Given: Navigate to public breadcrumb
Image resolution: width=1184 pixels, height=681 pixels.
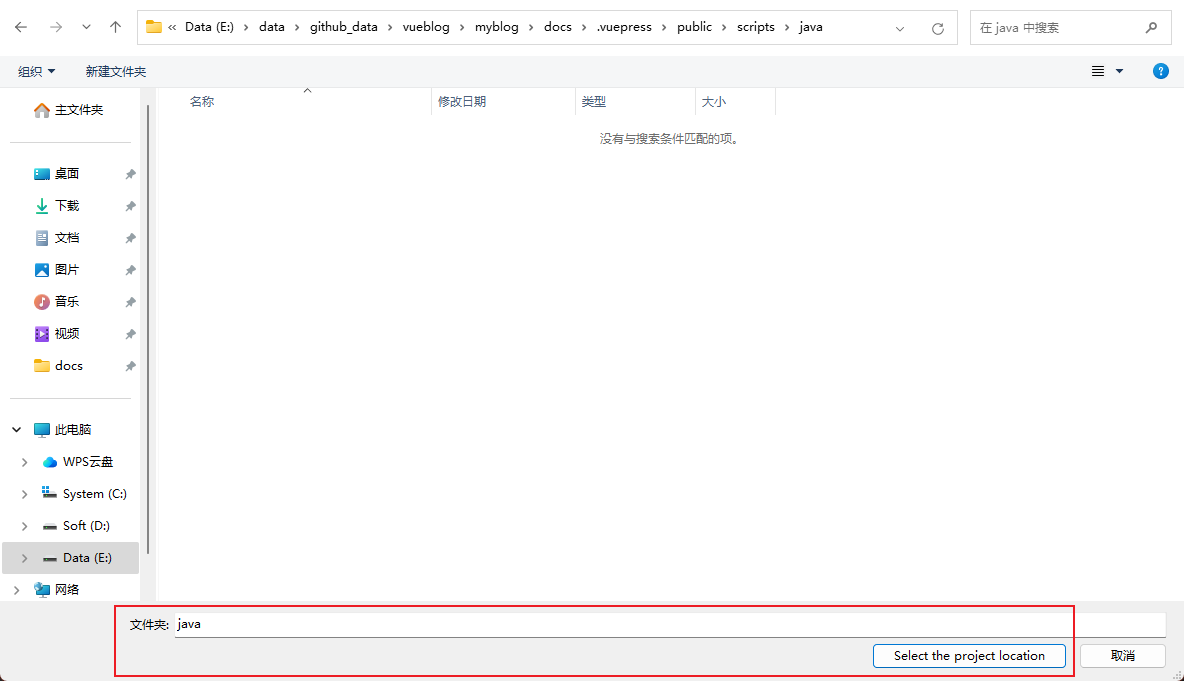Looking at the screenshot, I should pyautogui.click(x=695, y=27).
